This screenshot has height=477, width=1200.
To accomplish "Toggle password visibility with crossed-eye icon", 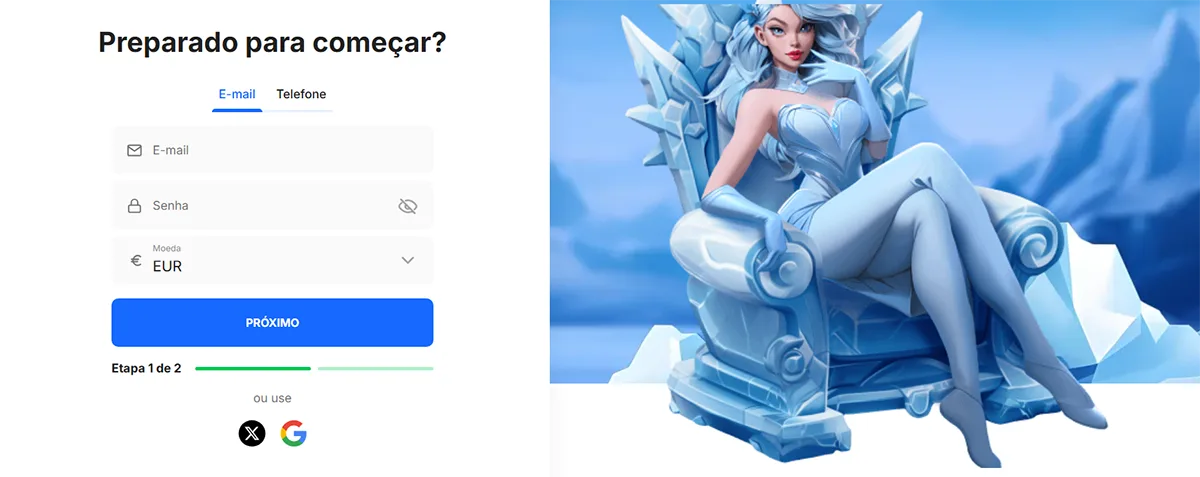I will (407, 206).
